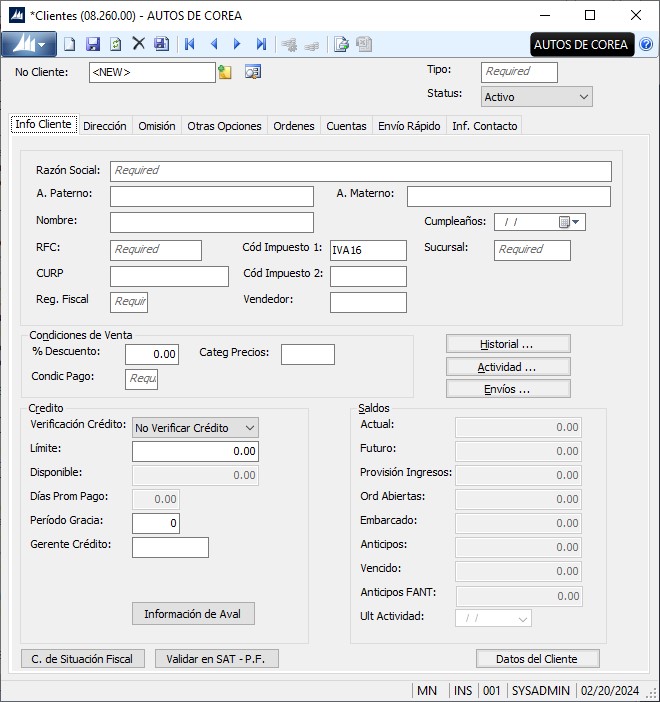660x702 pixels.
Task: Click into the Razón Social field
Action: 360,171
